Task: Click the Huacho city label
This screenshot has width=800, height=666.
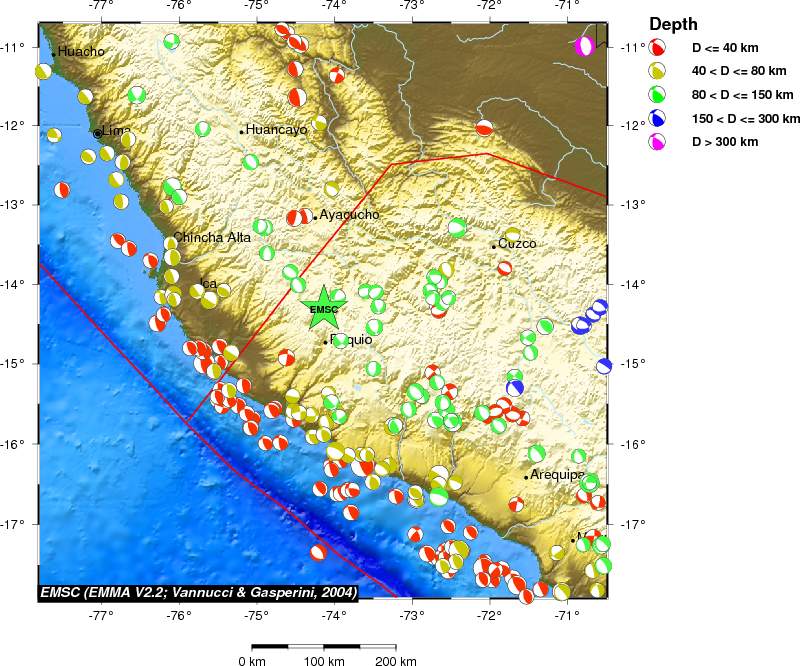Action: tap(81, 52)
